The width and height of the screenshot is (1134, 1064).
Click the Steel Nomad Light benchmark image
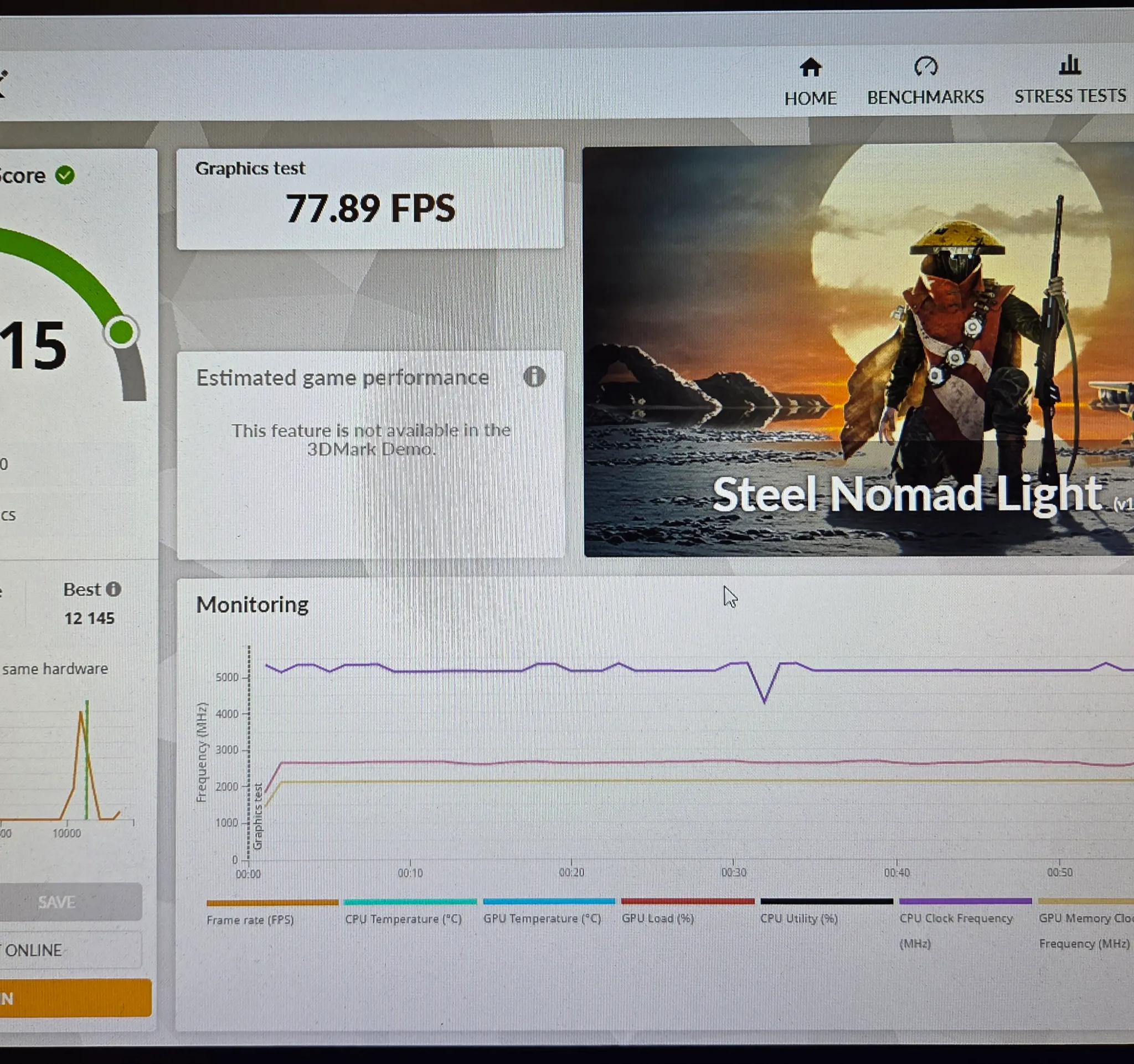[858, 350]
